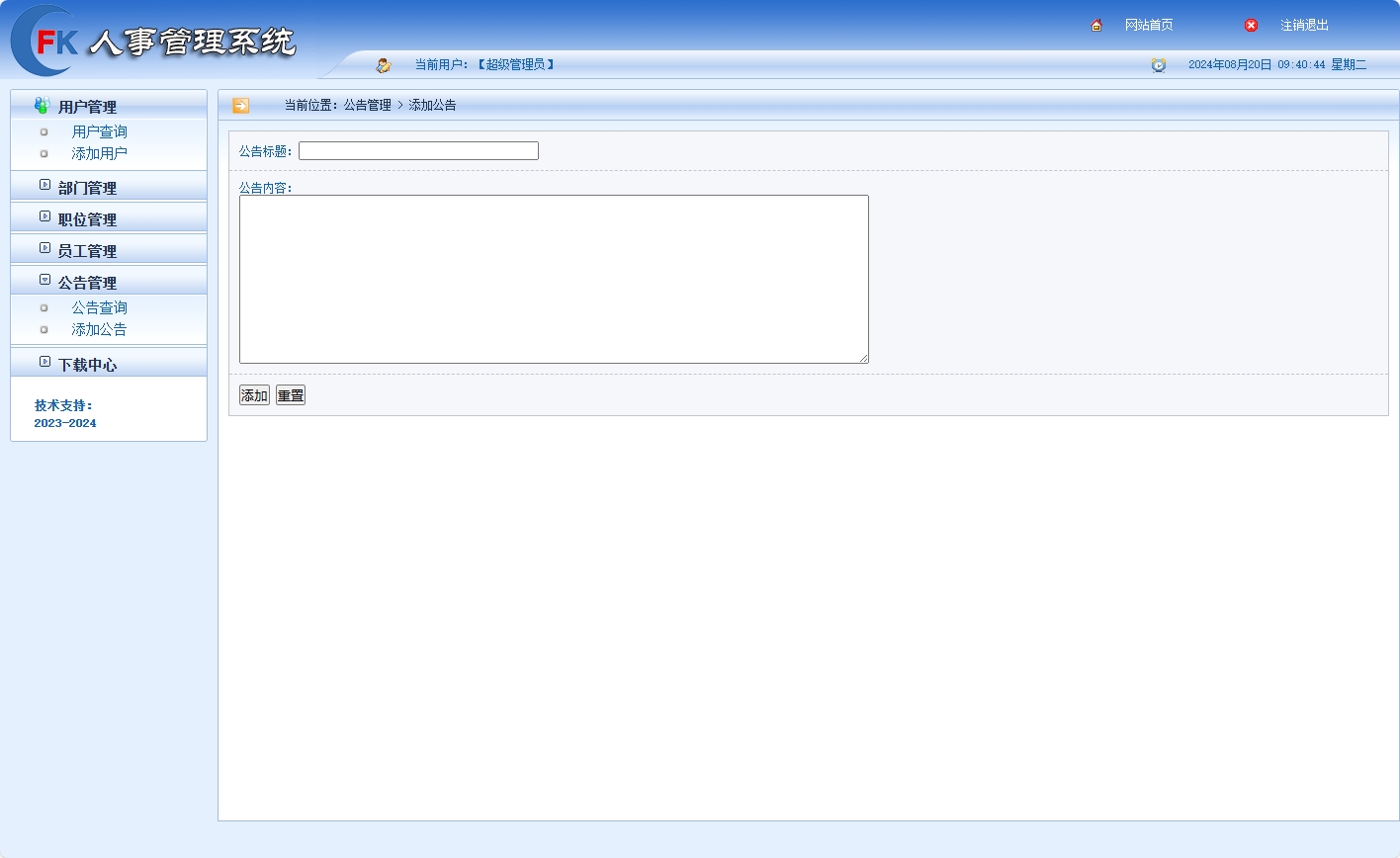Expand the 员工管理 section arrow
This screenshot has width=1400, height=858.
pyautogui.click(x=44, y=248)
